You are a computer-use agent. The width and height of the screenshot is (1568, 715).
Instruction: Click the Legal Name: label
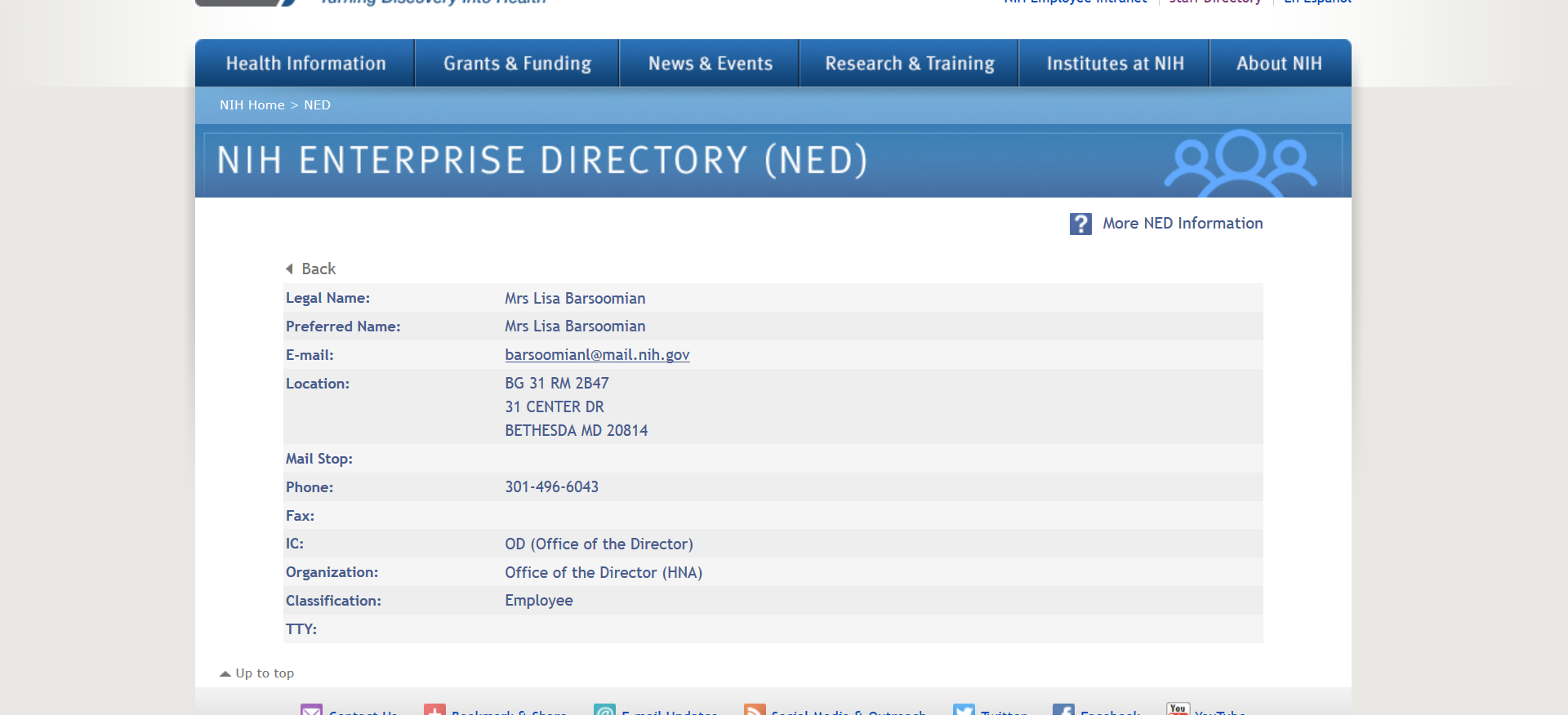coord(327,298)
